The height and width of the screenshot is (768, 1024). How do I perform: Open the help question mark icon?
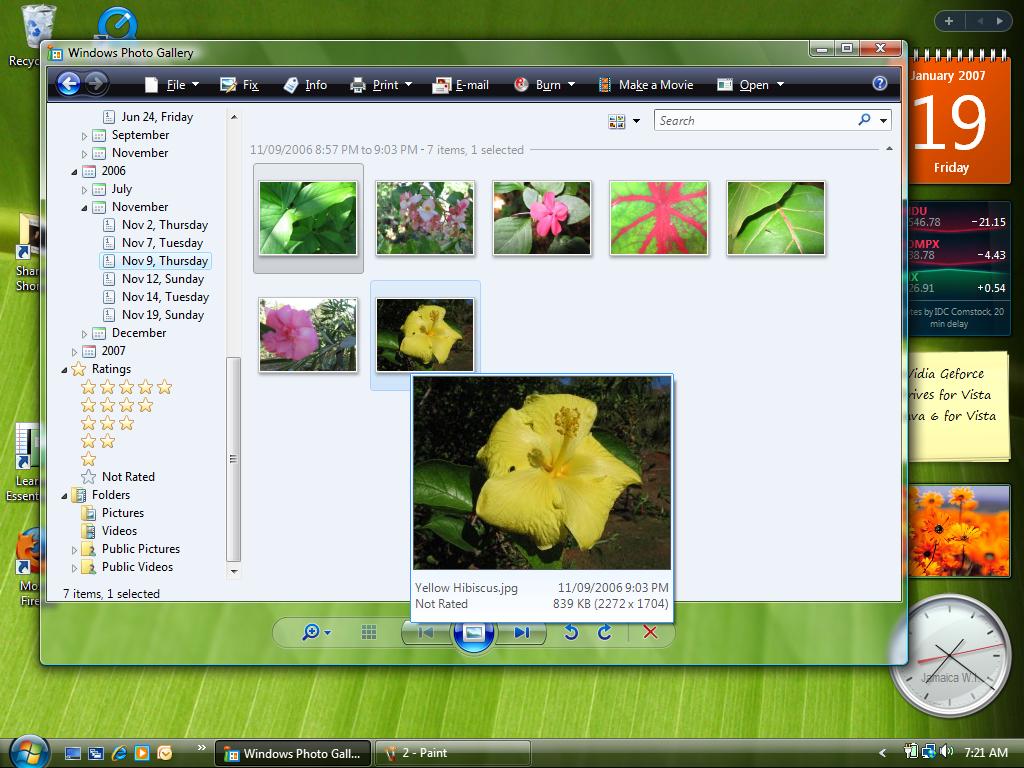[x=880, y=83]
